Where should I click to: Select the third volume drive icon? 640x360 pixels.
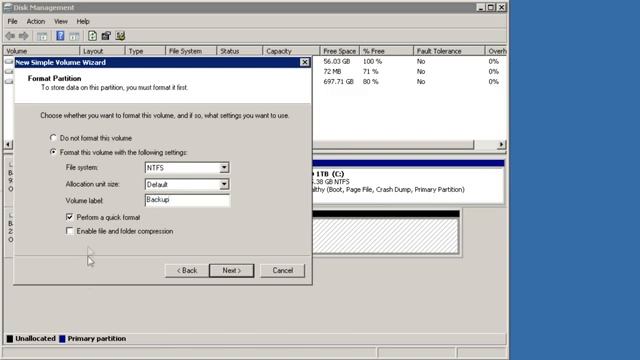(9, 82)
